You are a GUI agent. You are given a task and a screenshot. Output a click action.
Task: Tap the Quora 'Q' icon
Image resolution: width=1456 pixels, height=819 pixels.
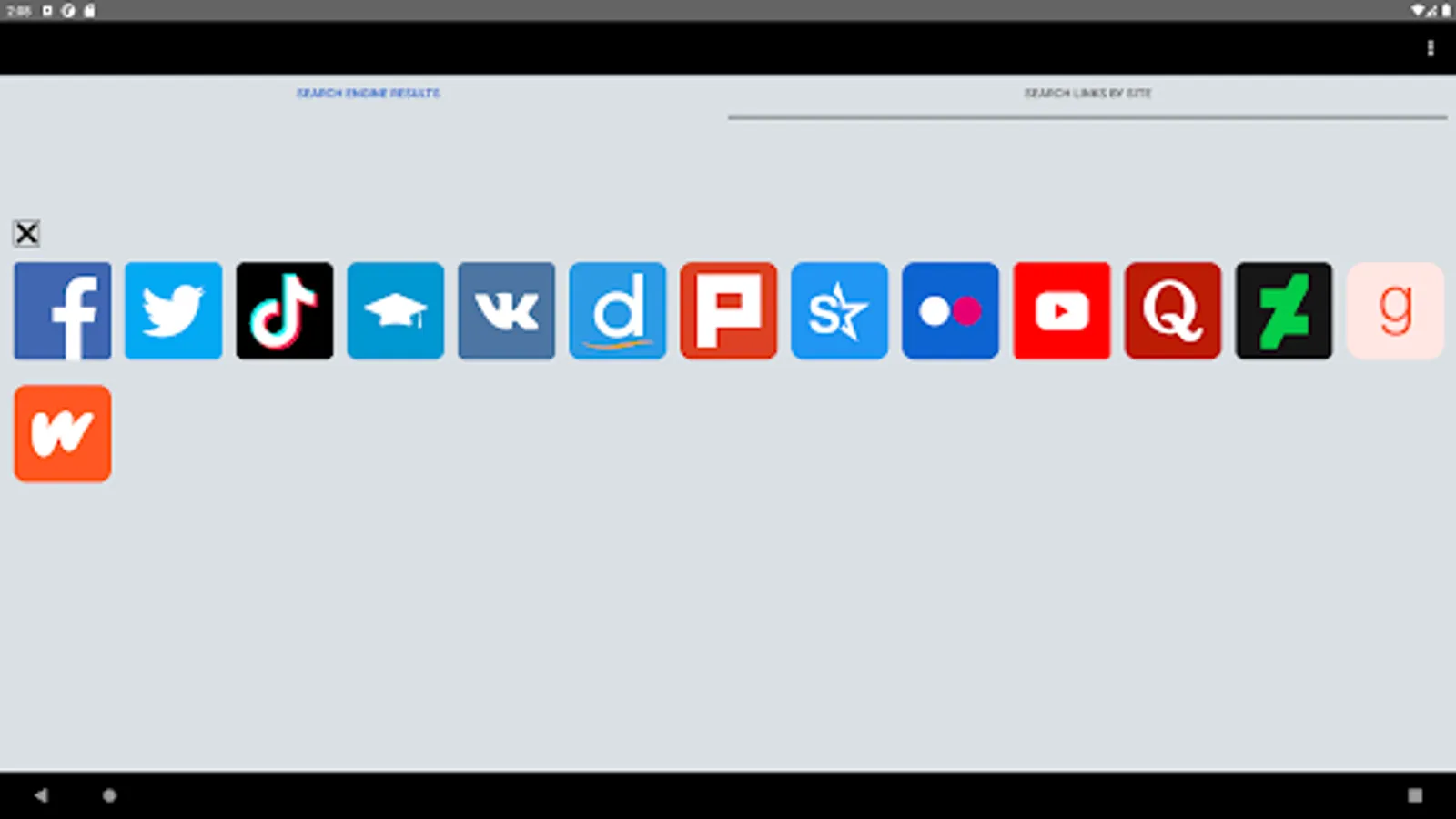coord(1173,311)
